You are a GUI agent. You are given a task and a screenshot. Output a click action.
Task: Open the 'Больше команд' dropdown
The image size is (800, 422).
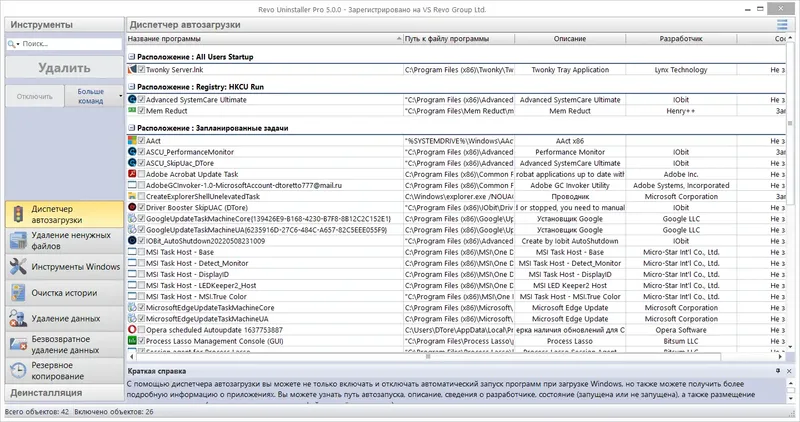(94, 96)
